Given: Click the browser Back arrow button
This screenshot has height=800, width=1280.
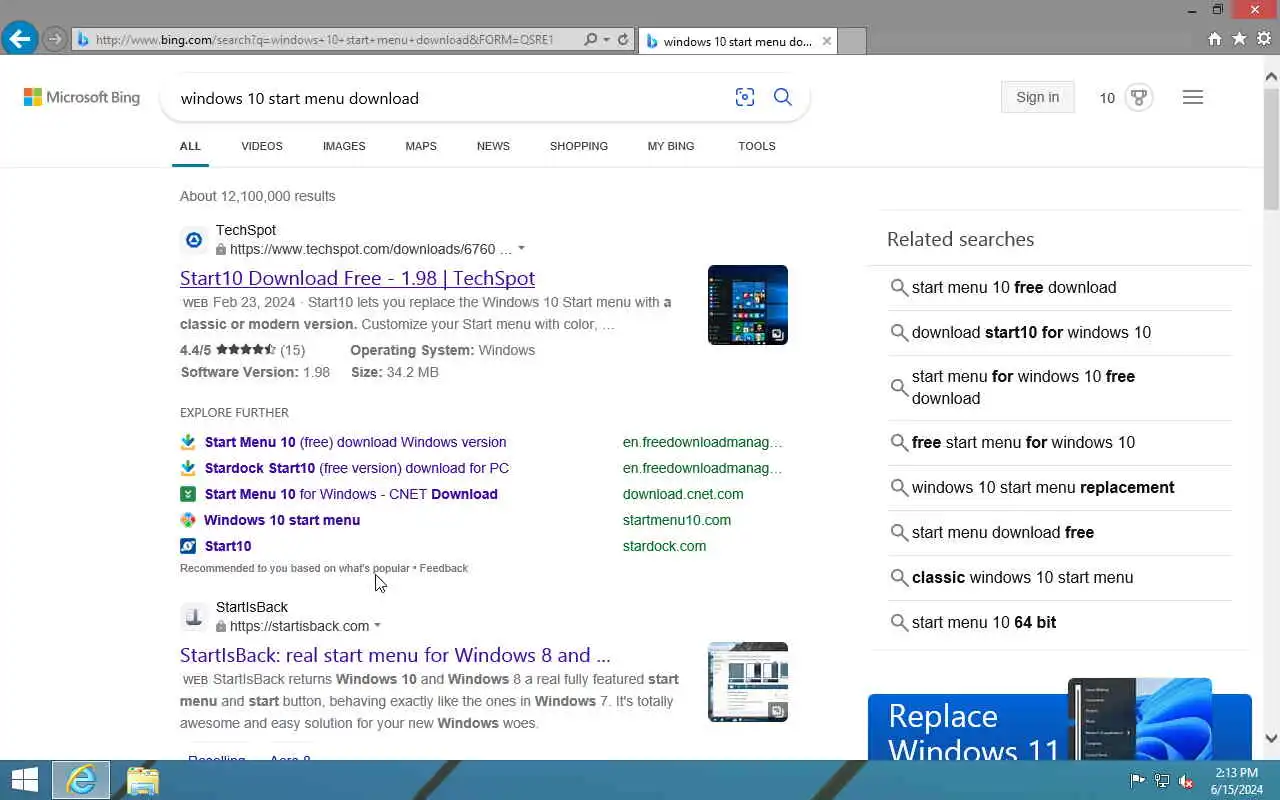Looking at the screenshot, I should point(19,39).
